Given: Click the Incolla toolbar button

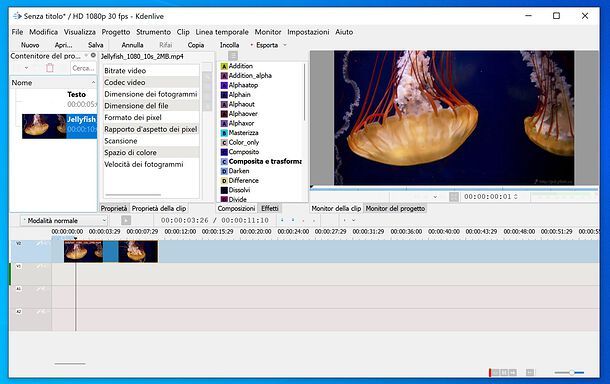Looking at the screenshot, I should pos(230,45).
